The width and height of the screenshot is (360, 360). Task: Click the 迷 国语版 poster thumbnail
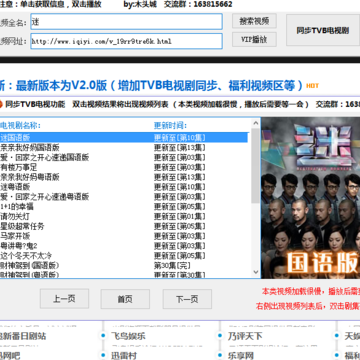point(311,198)
